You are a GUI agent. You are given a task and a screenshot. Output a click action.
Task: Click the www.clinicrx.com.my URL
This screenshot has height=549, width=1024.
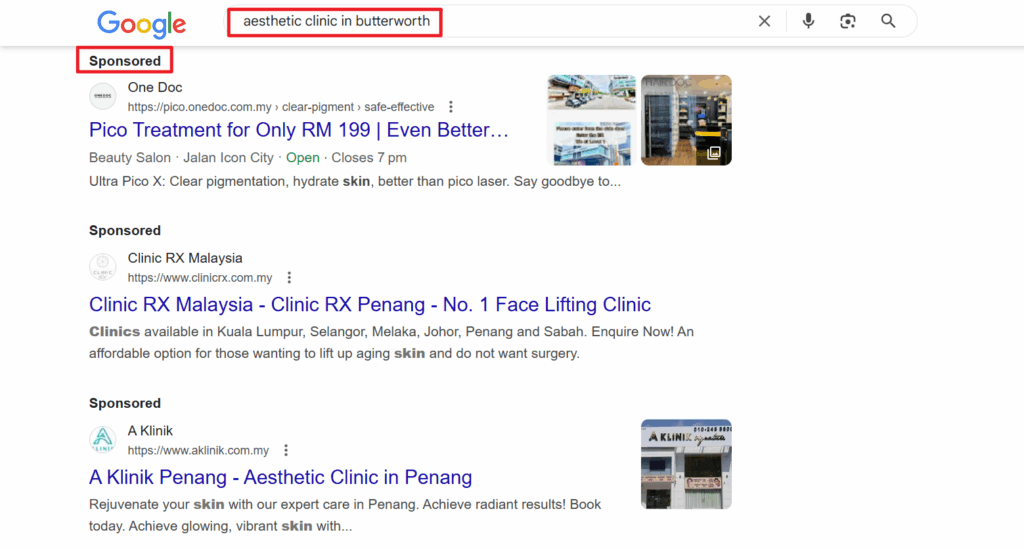(200, 277)
